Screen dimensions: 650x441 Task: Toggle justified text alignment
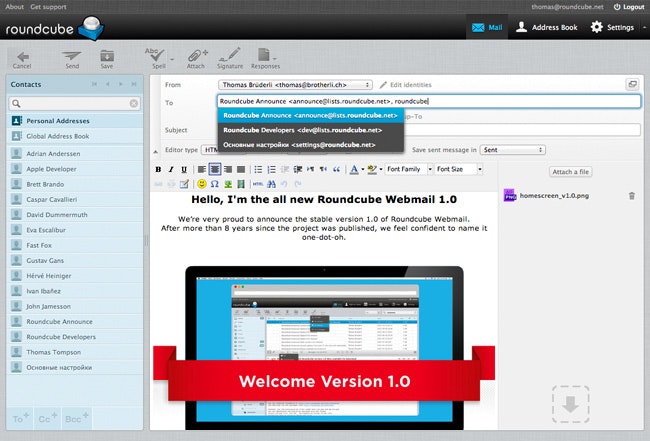coord(240,169)
